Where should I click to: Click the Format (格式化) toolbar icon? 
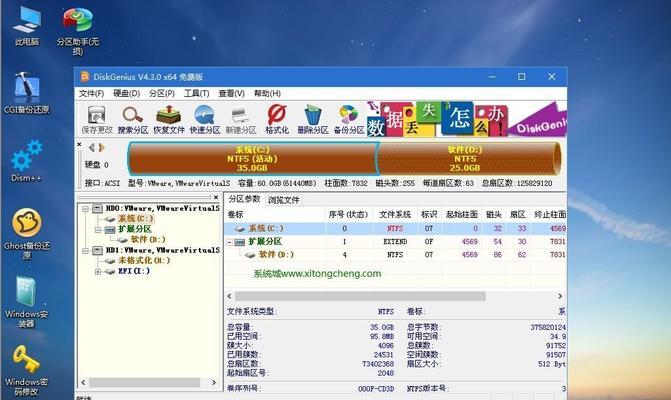point(277,119)
